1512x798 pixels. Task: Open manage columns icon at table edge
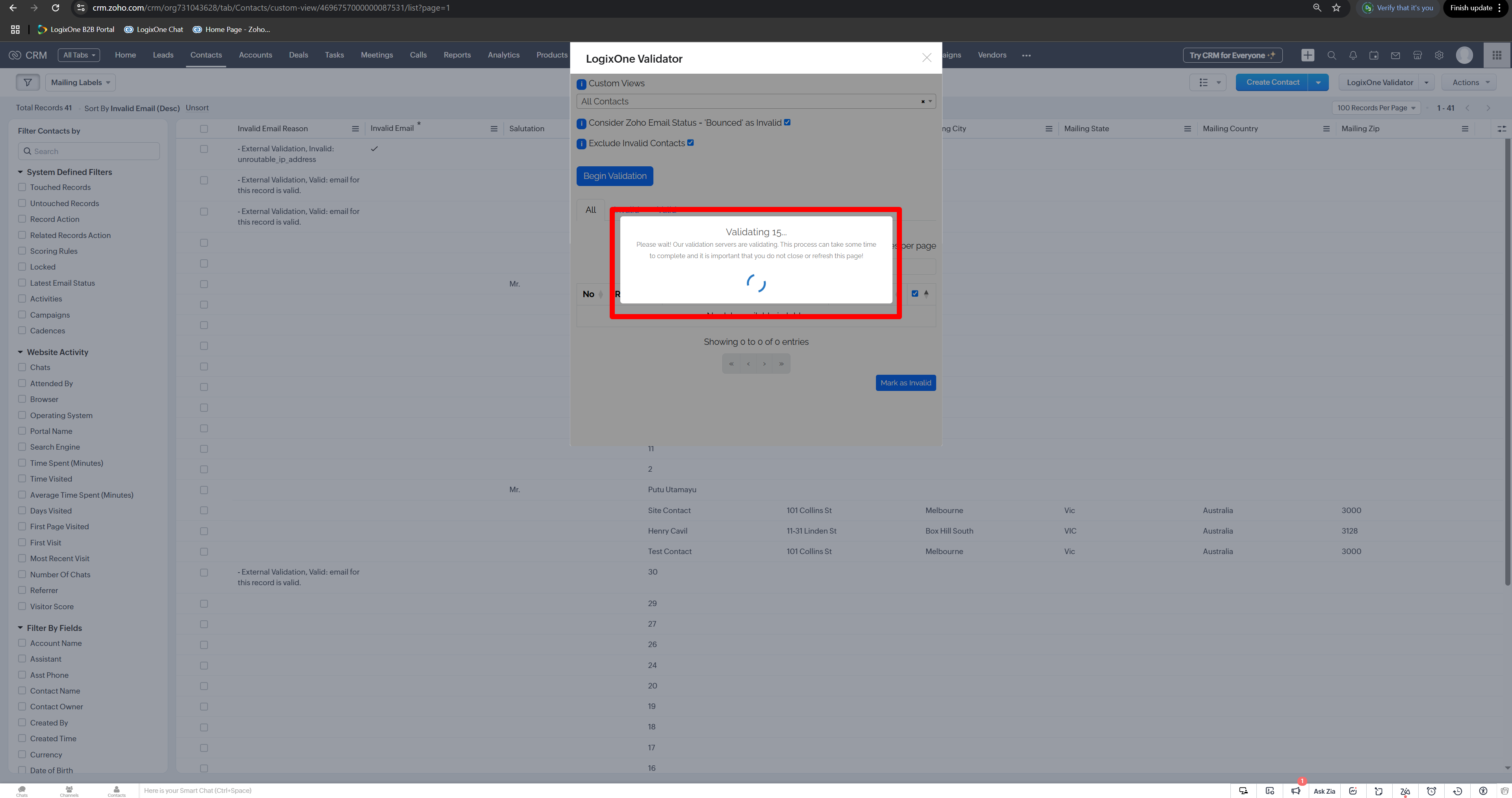click(1501, 128)
